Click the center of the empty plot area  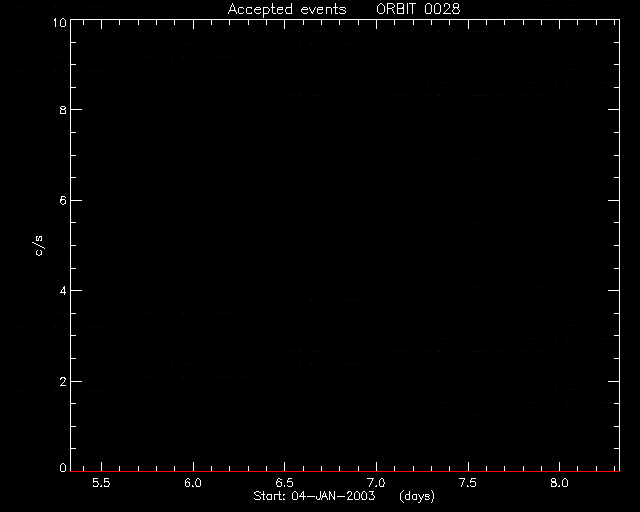coord(345,245)
